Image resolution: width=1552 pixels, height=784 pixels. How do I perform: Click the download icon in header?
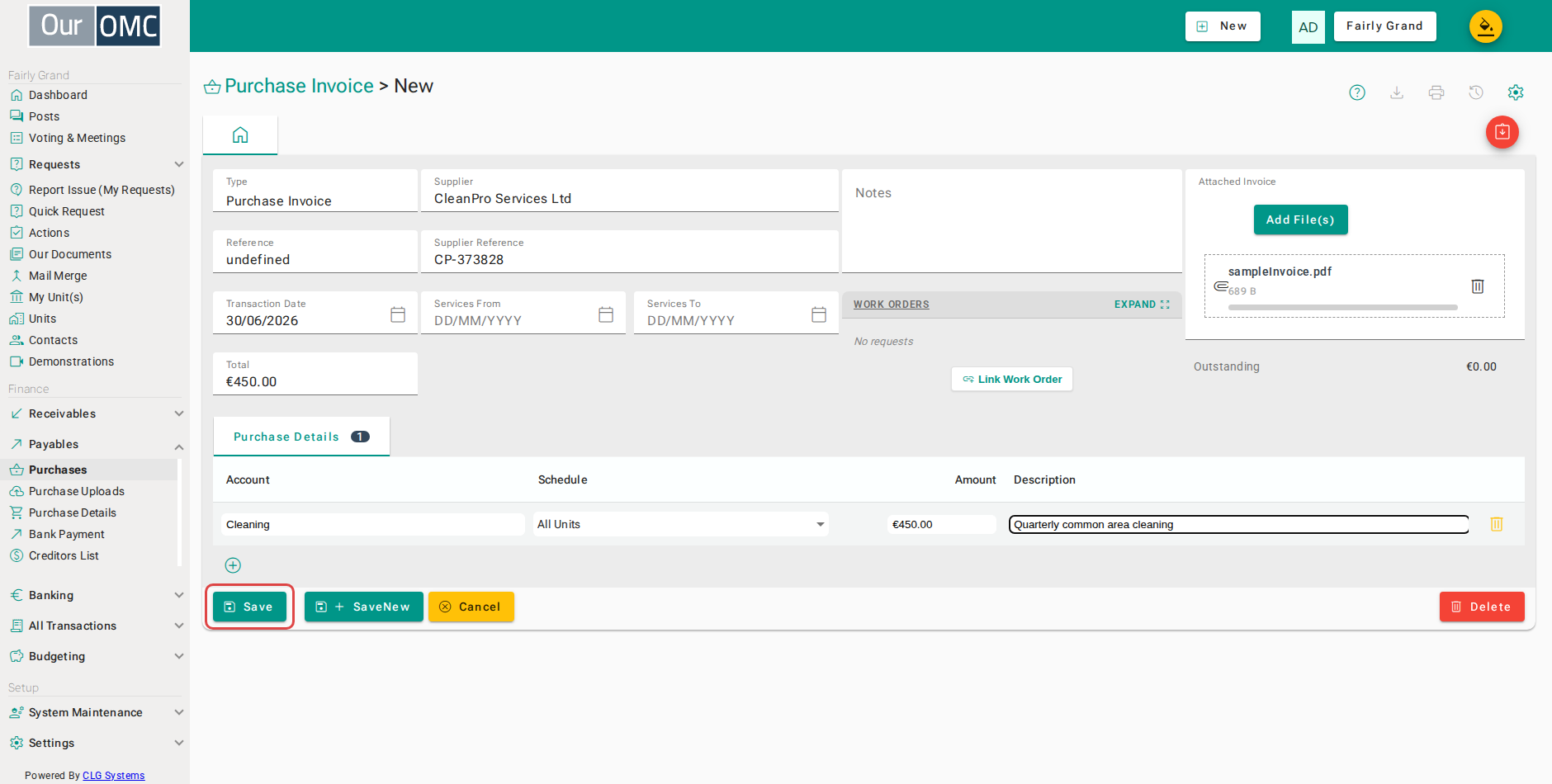tap(1397, 92)
